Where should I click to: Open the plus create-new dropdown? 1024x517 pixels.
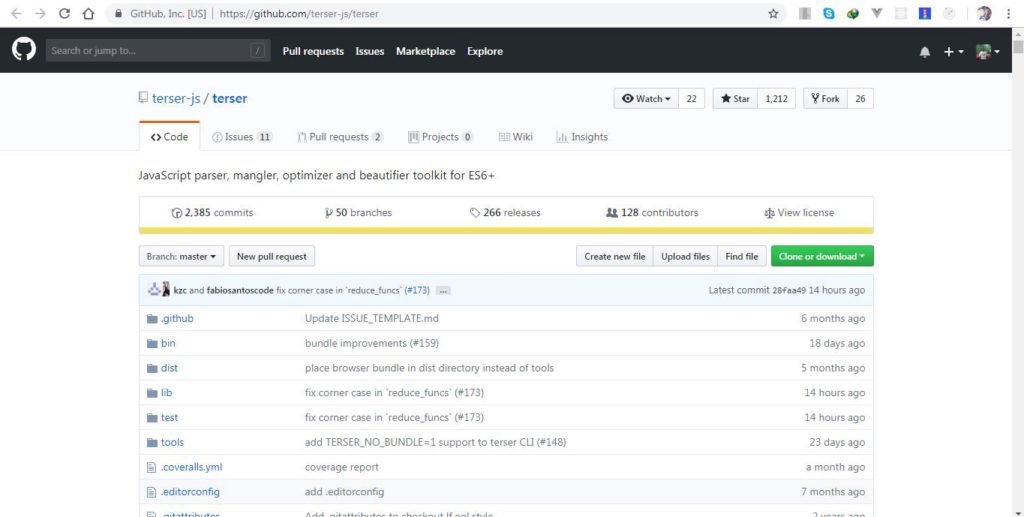point(953,52)
